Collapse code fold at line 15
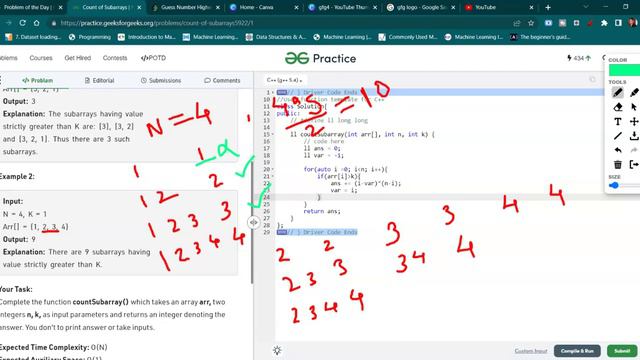The height and width of the screenshot is (360, 640). [x=273, y=134]
